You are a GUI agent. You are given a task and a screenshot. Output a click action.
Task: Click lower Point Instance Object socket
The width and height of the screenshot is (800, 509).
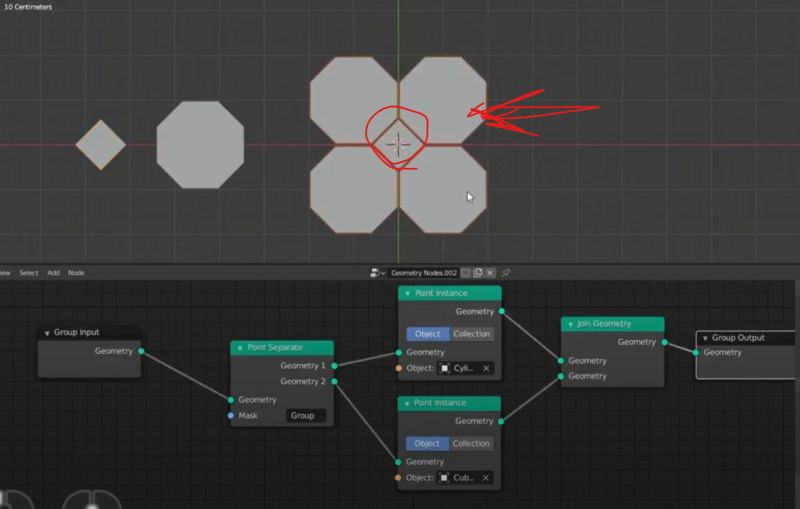click(398, 478)
